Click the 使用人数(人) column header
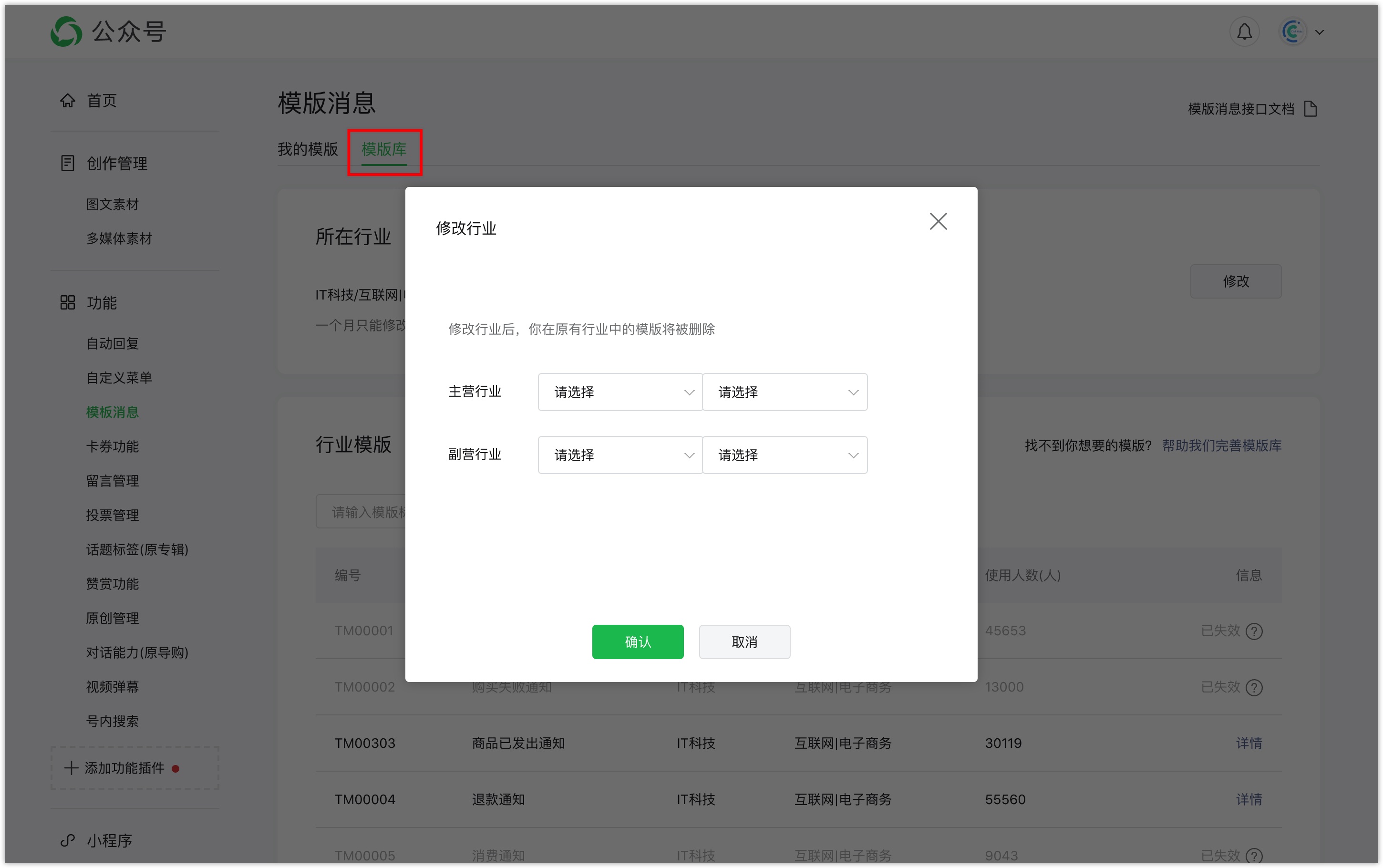Image resolution: width=1383 pixels, height=868 pixels. click(1022, 575)
